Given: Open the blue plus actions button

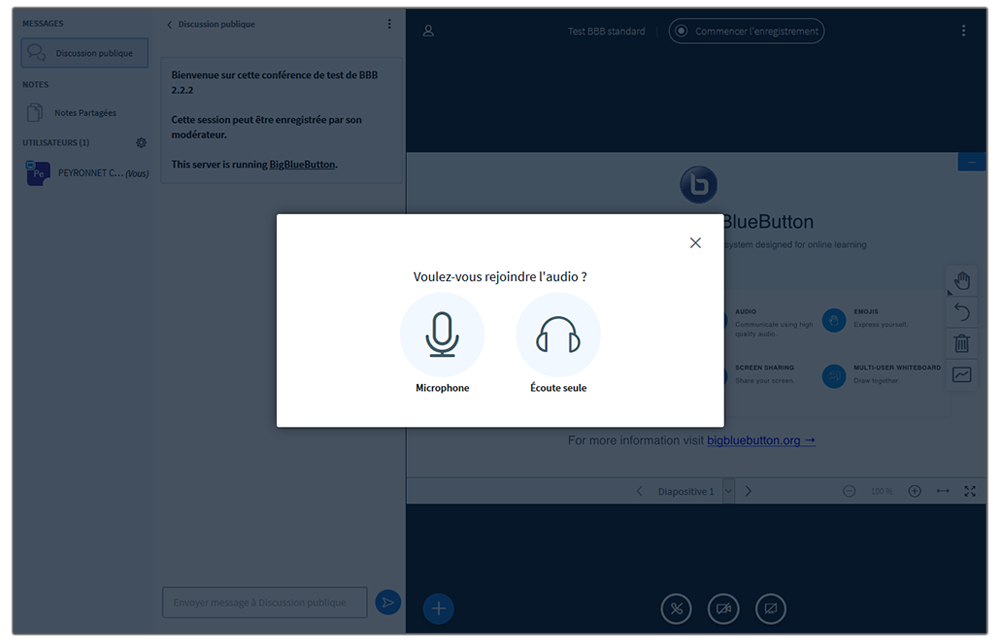Looking at the screenshot, I should pyautogui.click(x=438, y=608).
